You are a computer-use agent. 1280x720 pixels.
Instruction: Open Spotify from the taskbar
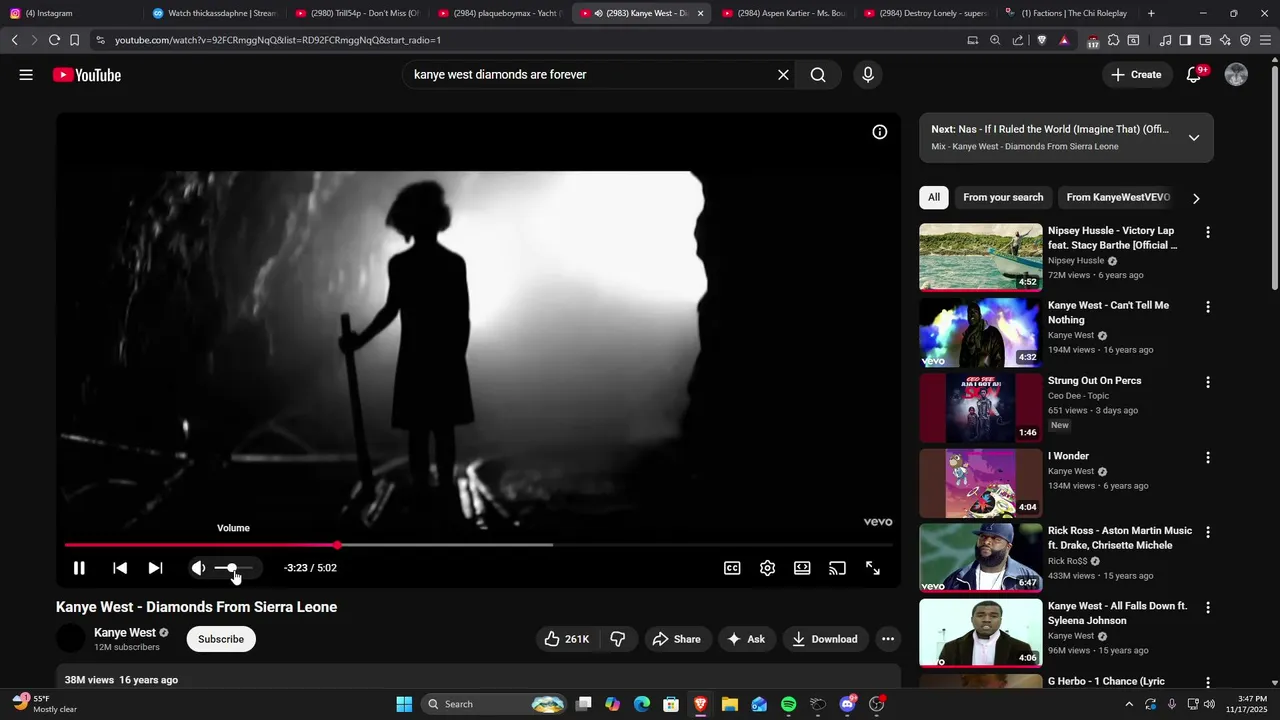(x=788, y=704)
